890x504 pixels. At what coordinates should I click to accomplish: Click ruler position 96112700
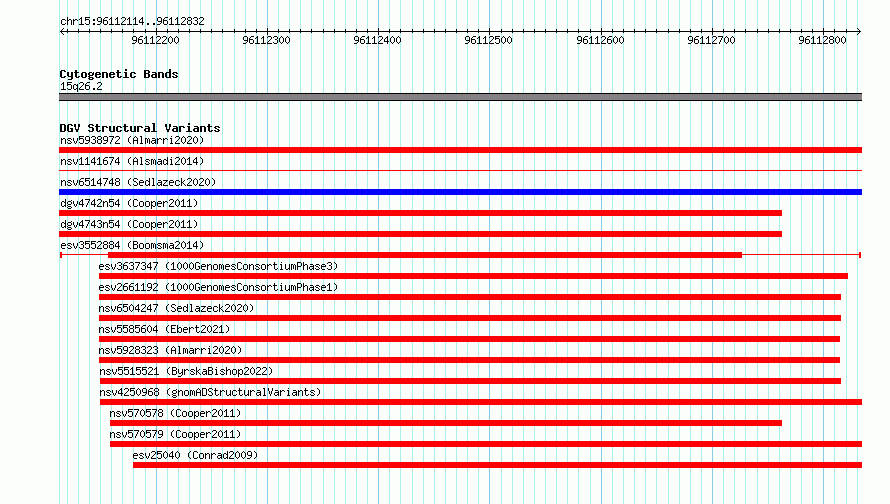pos(711,40)
